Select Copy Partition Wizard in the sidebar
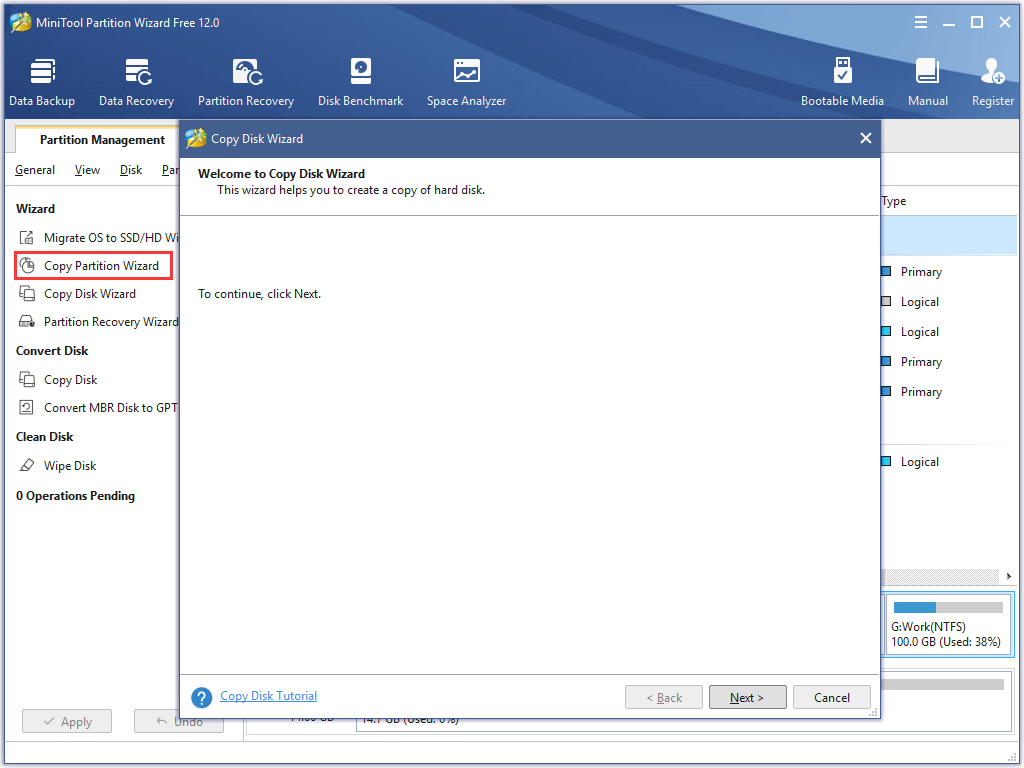This screenshot has height=768, width=1024. 101,266
